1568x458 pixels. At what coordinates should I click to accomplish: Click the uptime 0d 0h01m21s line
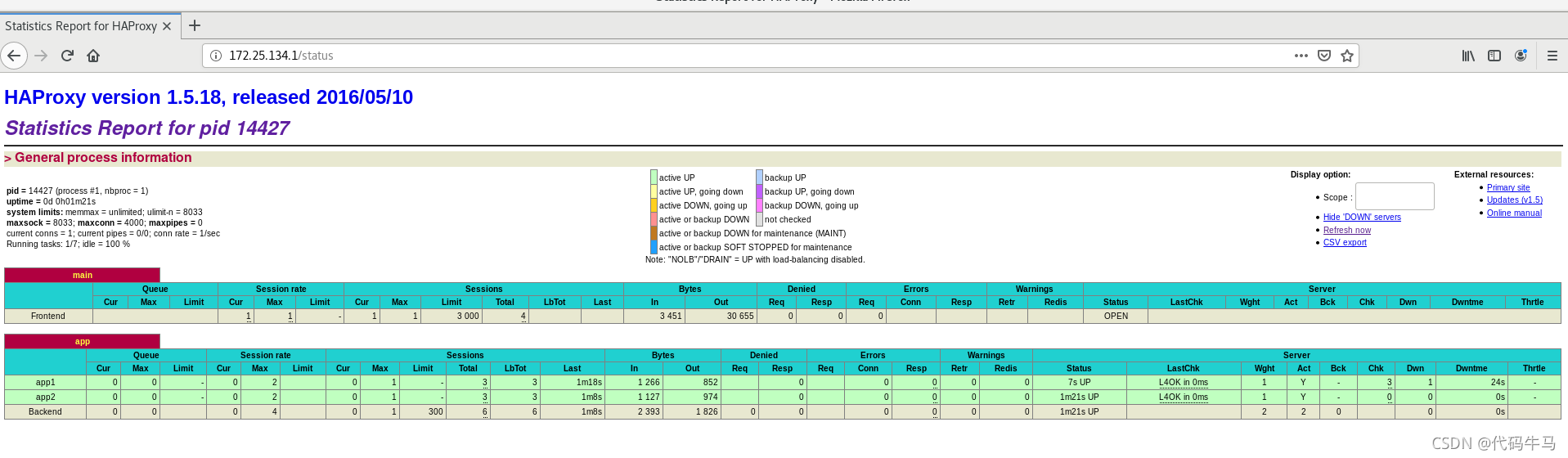pyautogui.click(x=51, y=201)
